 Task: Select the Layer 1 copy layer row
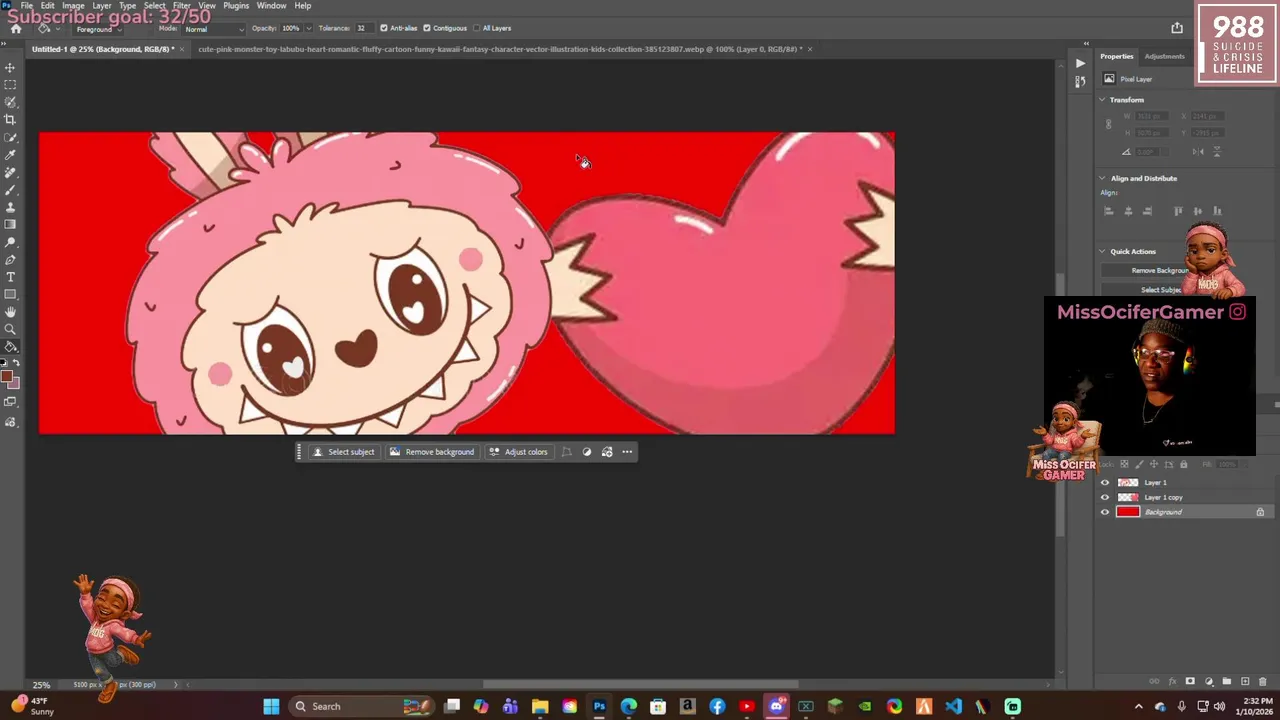point(1183,497)
